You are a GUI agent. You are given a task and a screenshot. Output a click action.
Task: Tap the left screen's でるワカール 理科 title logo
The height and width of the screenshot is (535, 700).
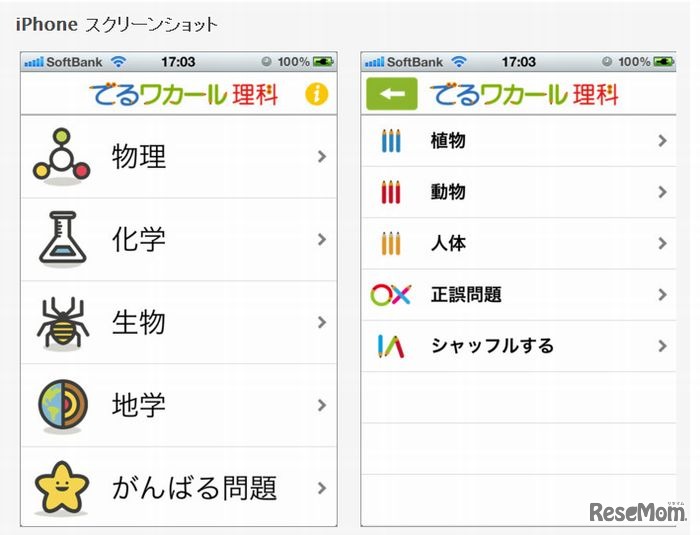(x=184, y=94)
